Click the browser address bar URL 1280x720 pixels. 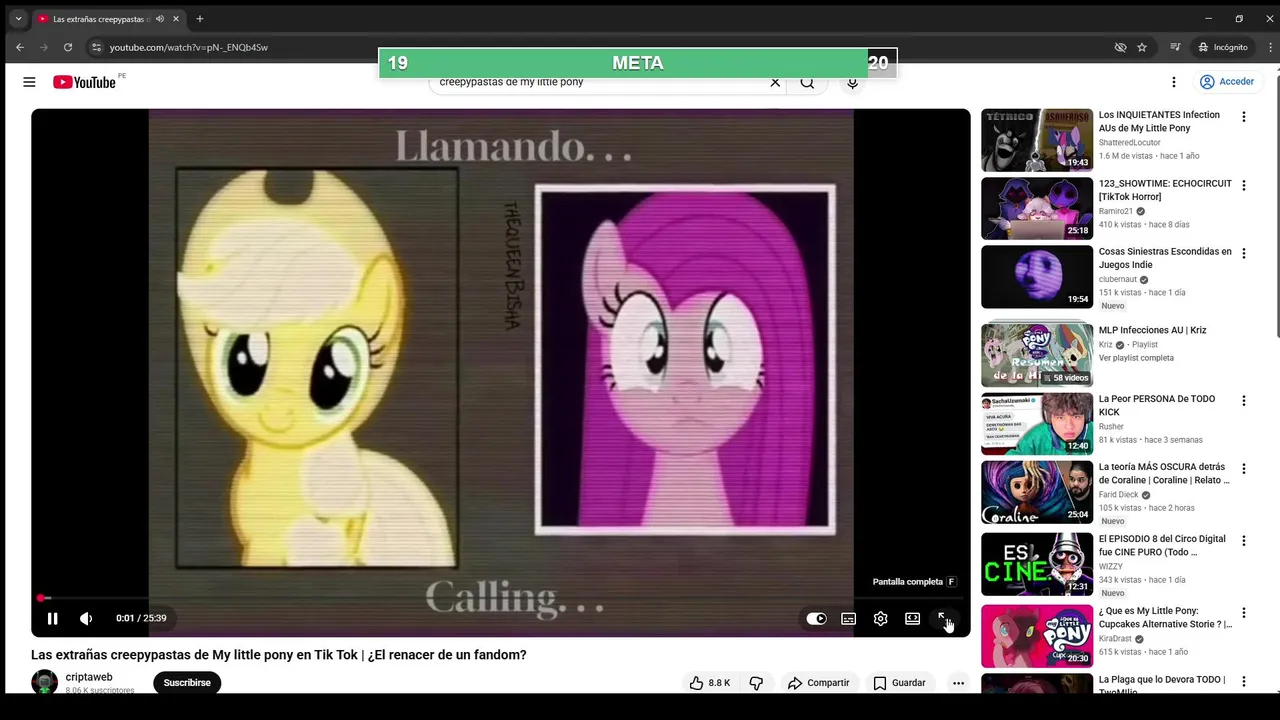(x=189, y=47)
